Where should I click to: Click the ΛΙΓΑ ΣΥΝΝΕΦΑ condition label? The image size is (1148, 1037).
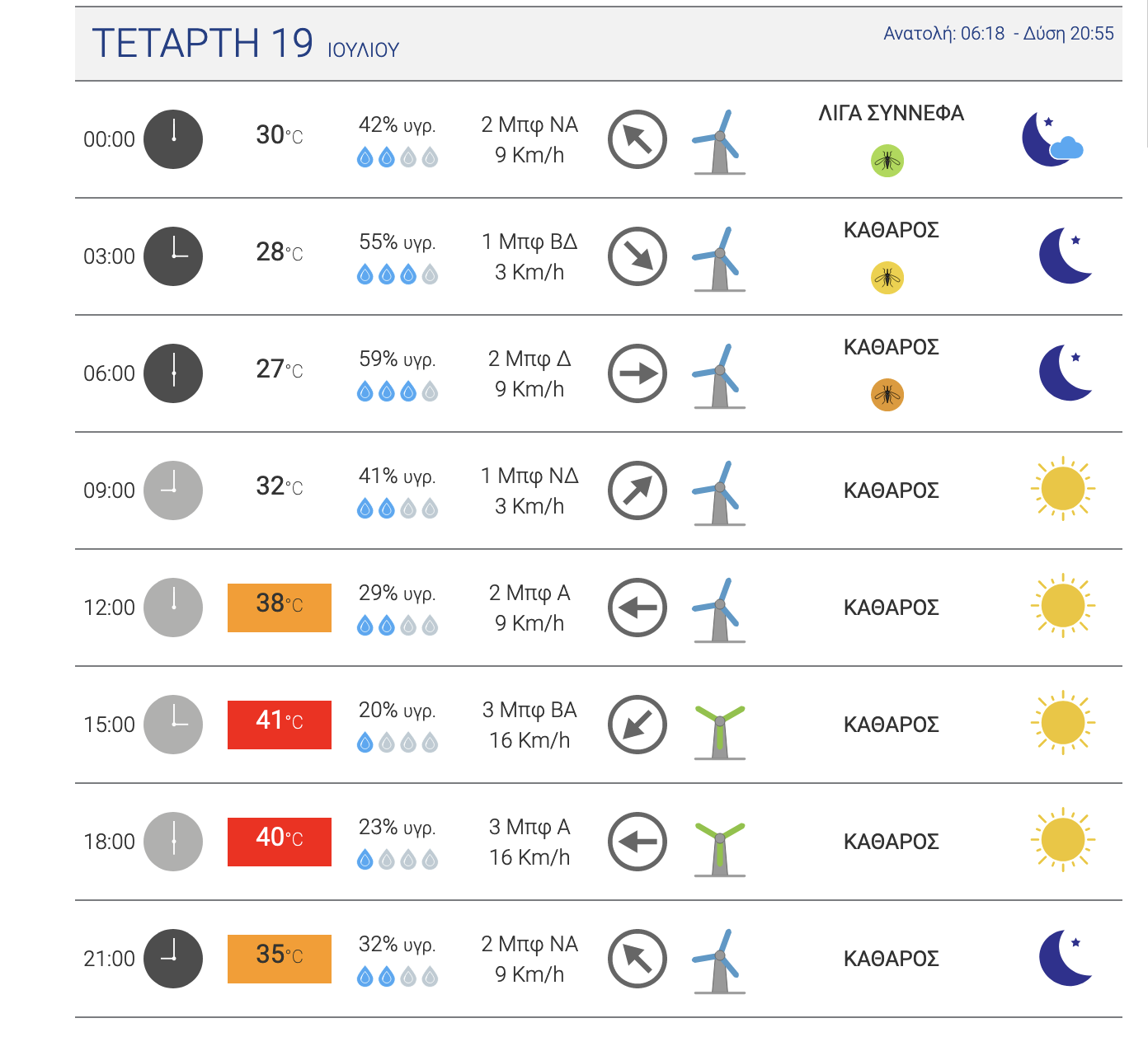click(x=892, y=113)
